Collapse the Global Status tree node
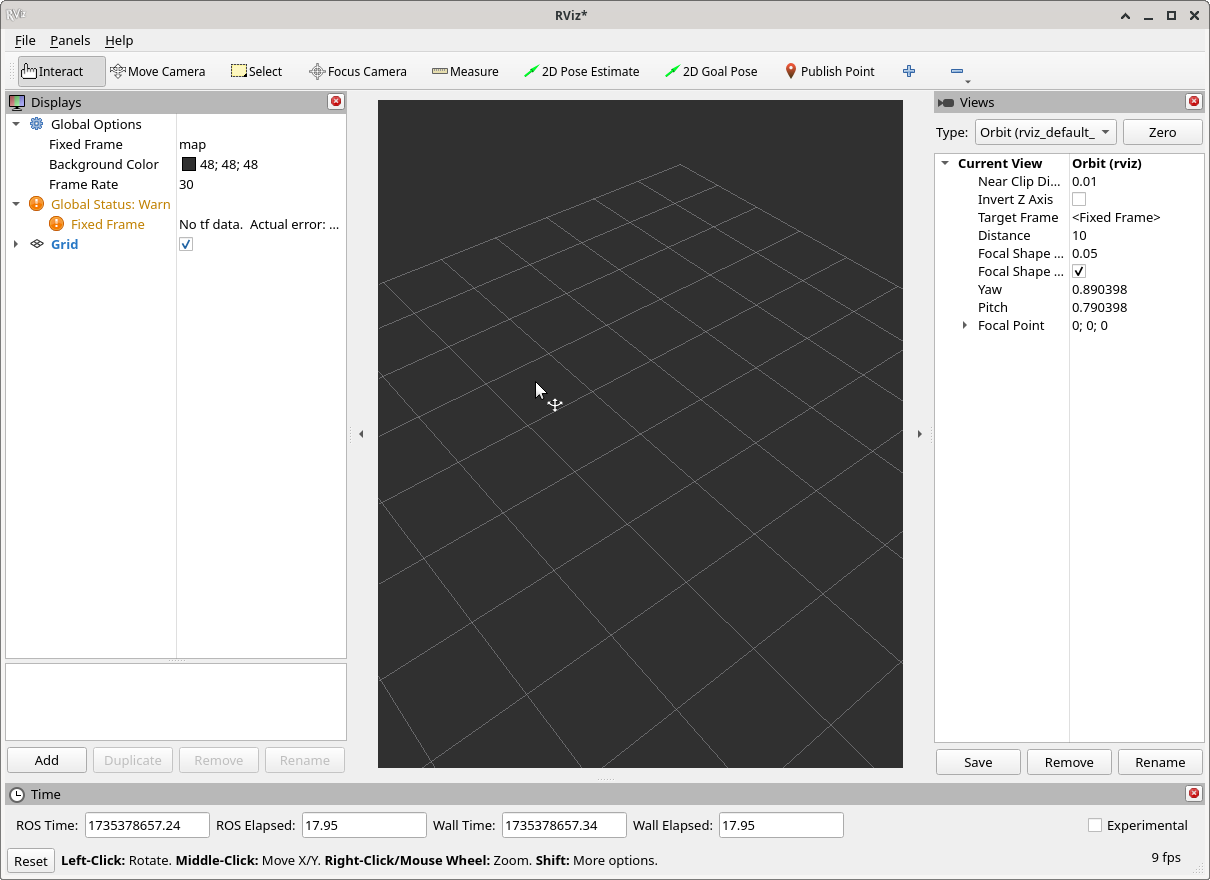Viewport: 1210px width, 880px height. [x=16, y=204]
